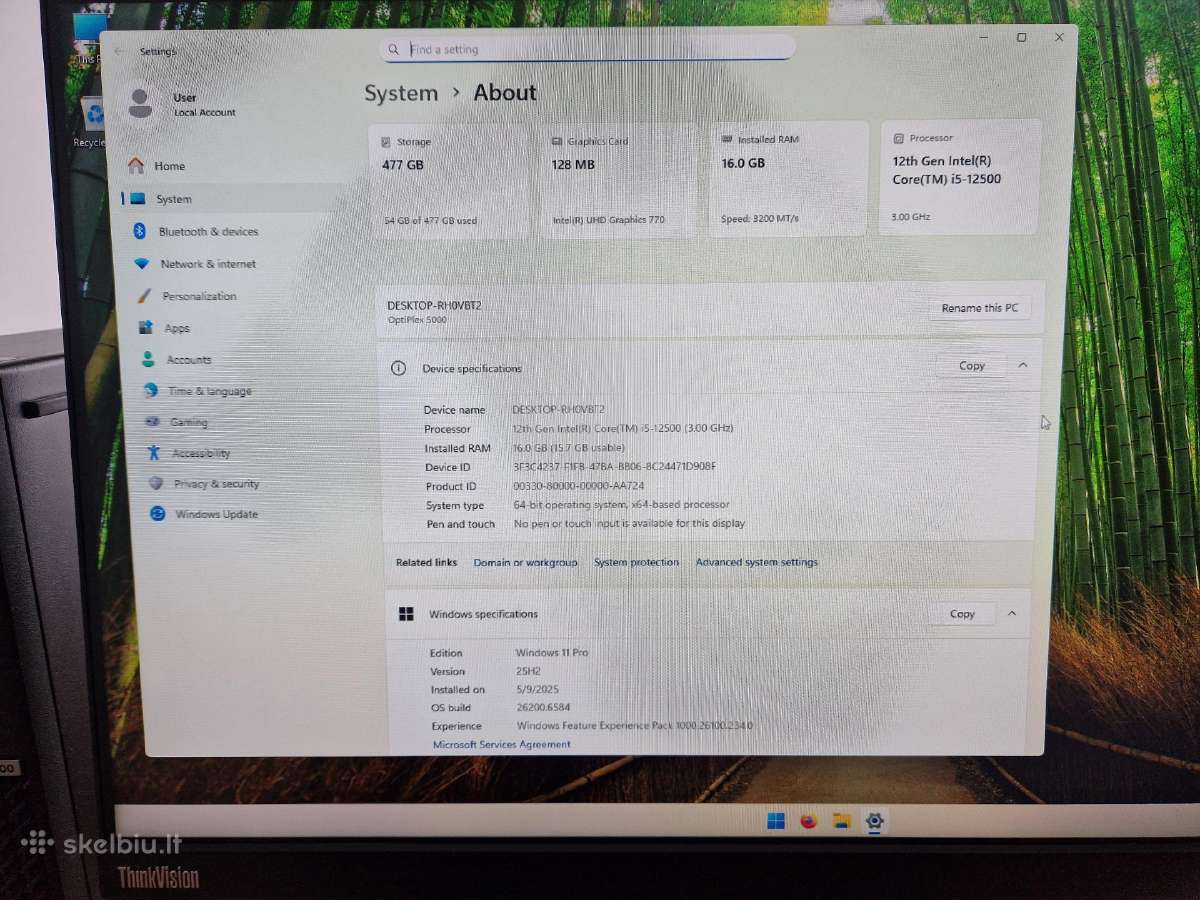Open the Graphics Card 128 MB card
Image resolution: width=1200 pixels, height=900 pixels.
tap(618, 180)
